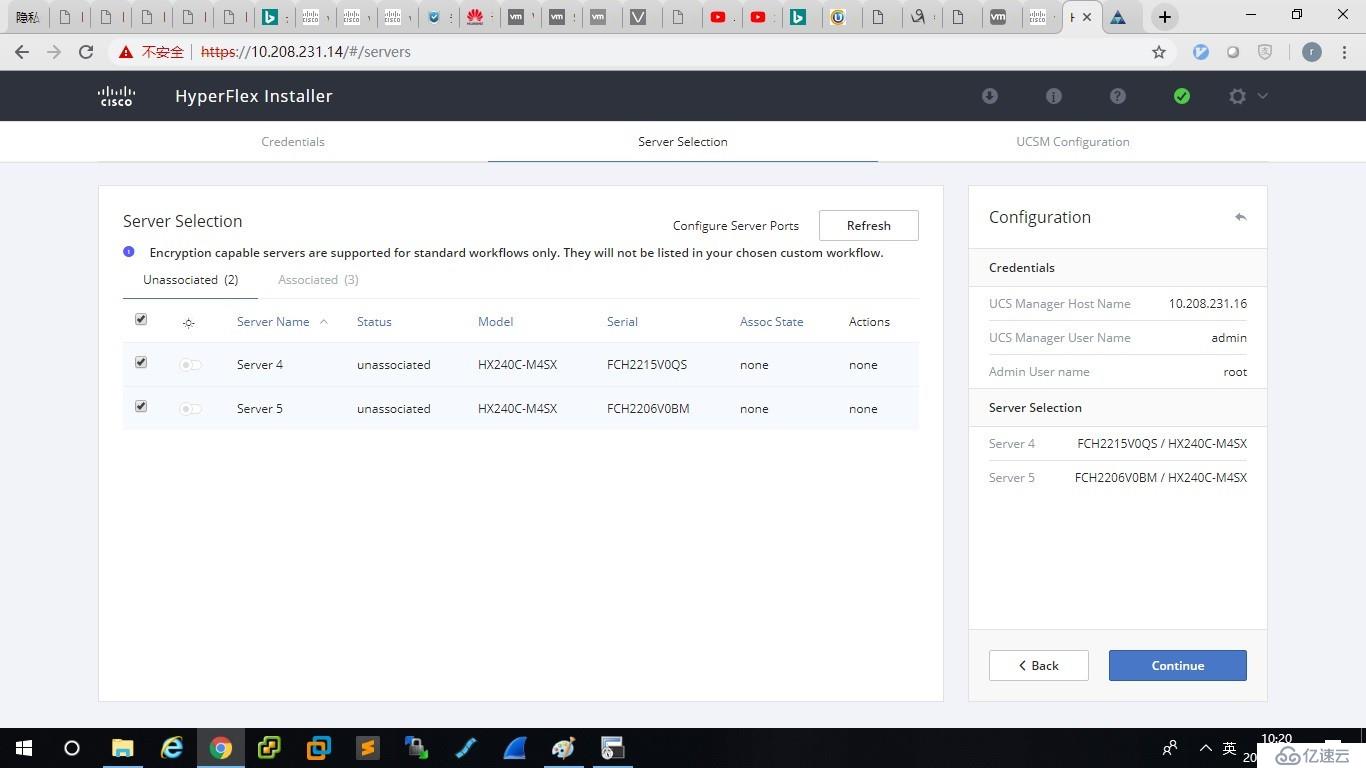Click Configure Server Ports link
This screenshot has height=768, width=1366.
pyautogui.click(x=736, y=226)
